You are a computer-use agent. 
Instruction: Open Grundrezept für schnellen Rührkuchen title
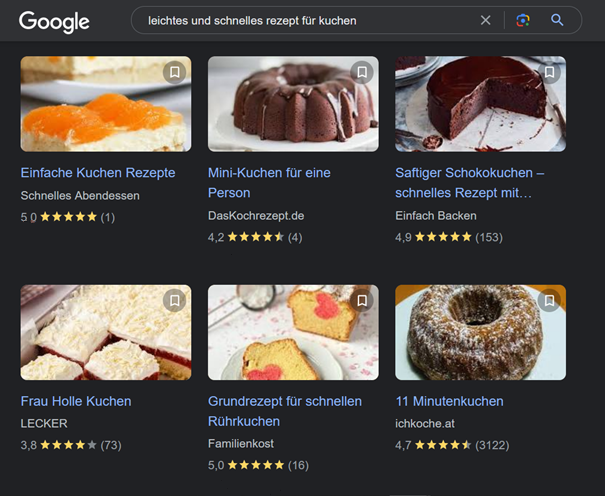coord(285,411)
